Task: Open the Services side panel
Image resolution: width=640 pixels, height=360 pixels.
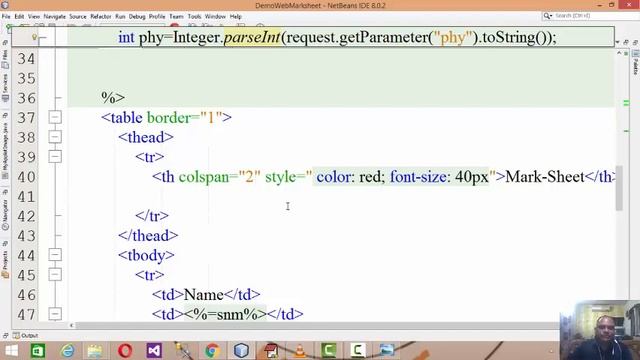Action: [5, 87]
